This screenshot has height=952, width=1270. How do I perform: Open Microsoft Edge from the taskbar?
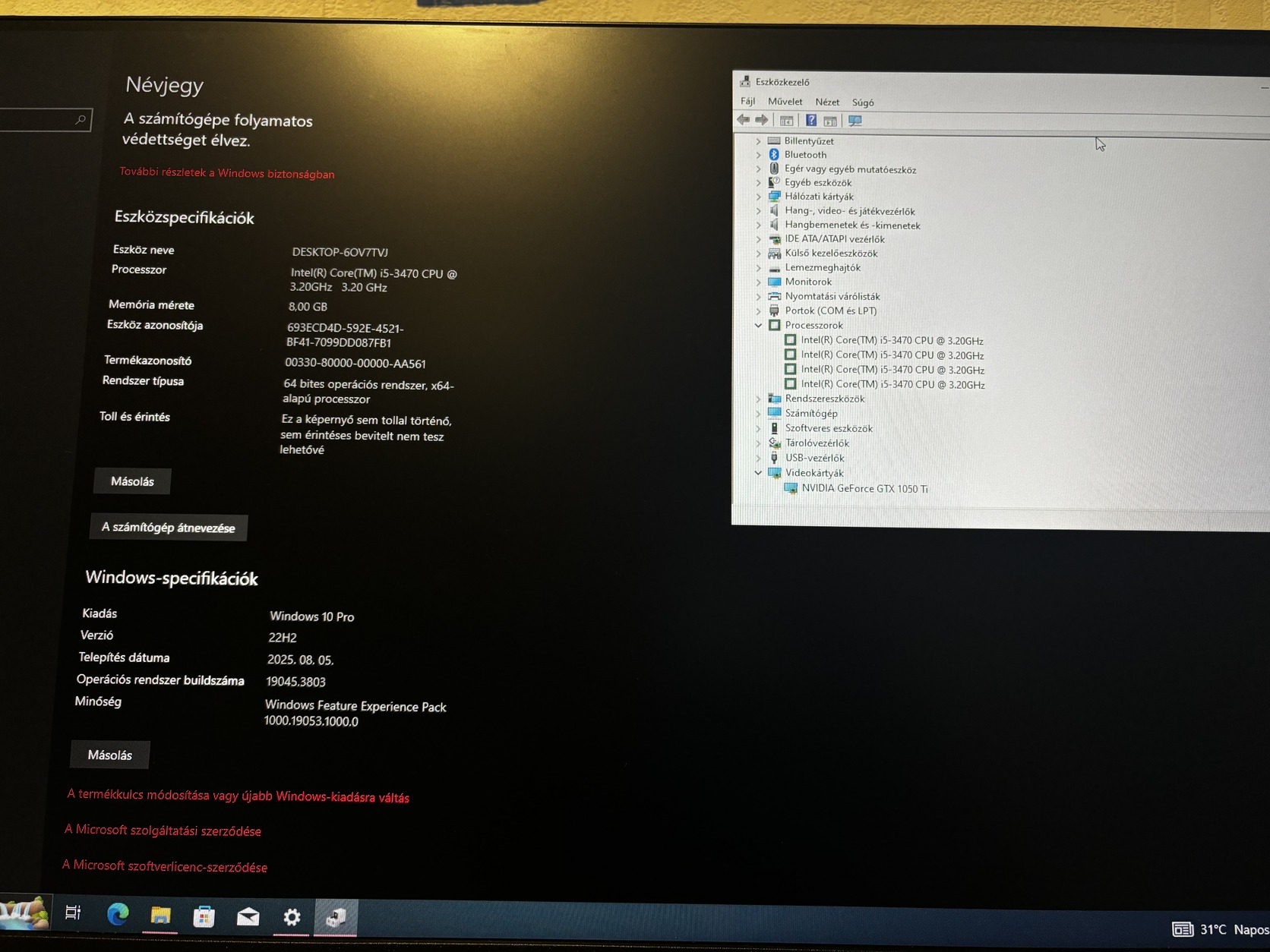pos(118,915)
